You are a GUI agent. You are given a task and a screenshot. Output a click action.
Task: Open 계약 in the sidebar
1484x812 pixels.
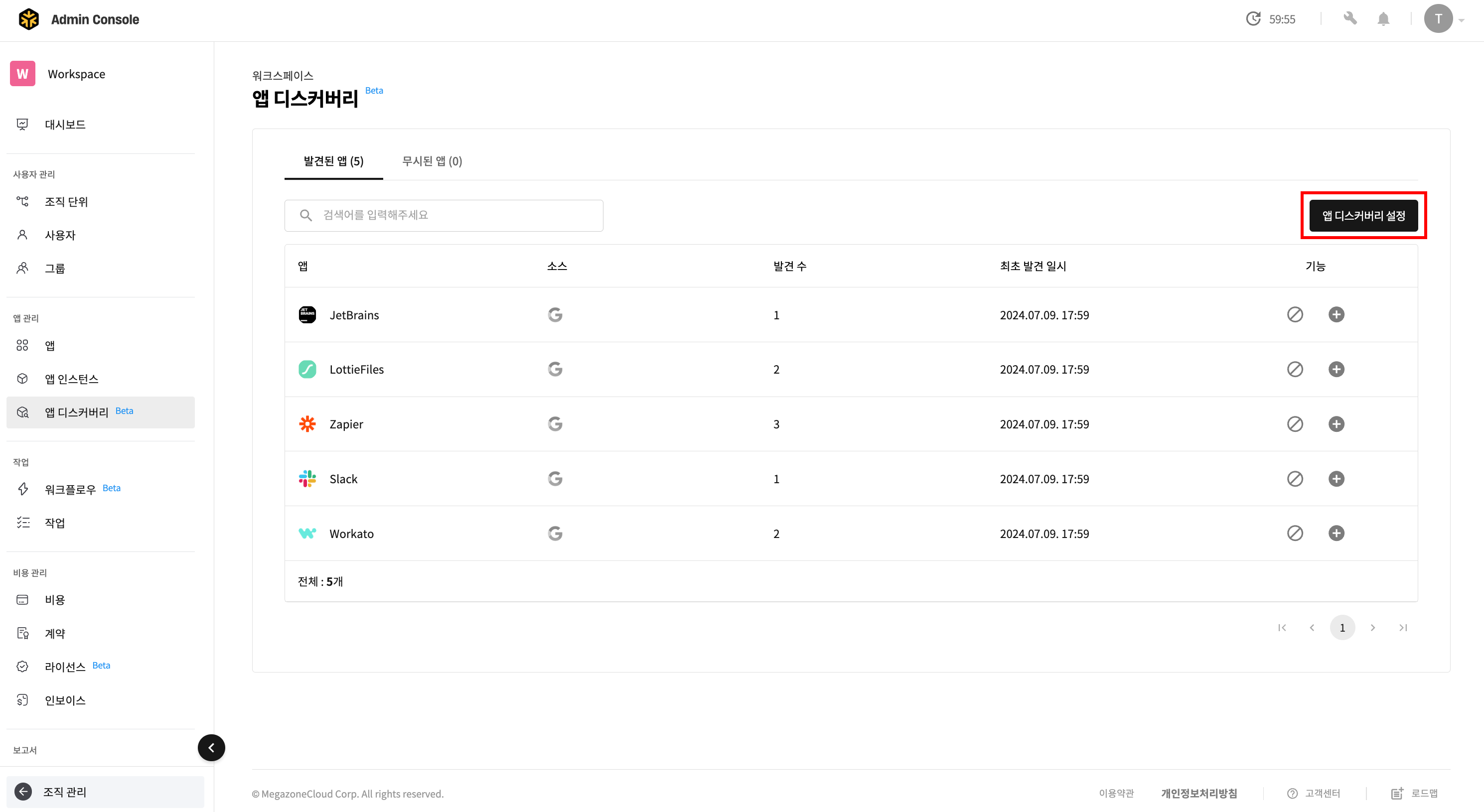point(100,634)
